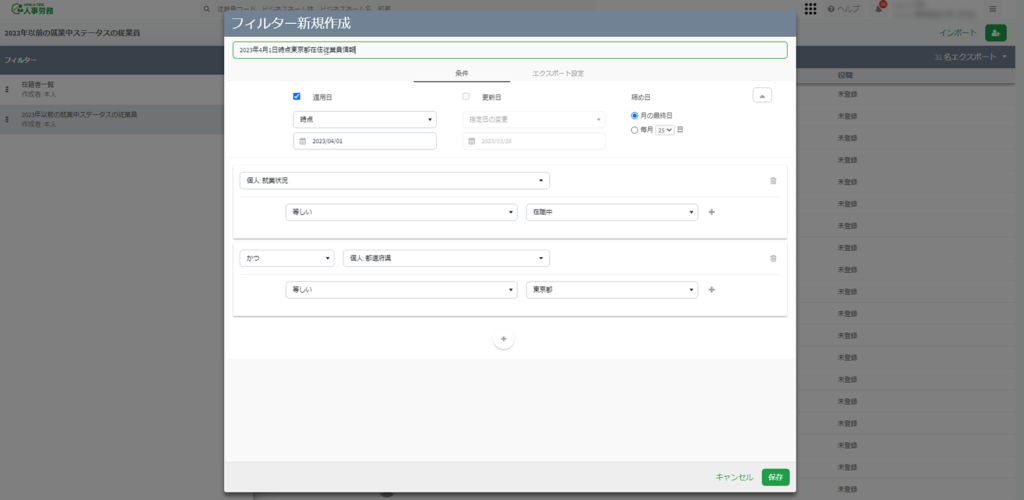Open the apps grid icon in header
Viewport: 1024px width, 500px height.
(x=810, y=9)
